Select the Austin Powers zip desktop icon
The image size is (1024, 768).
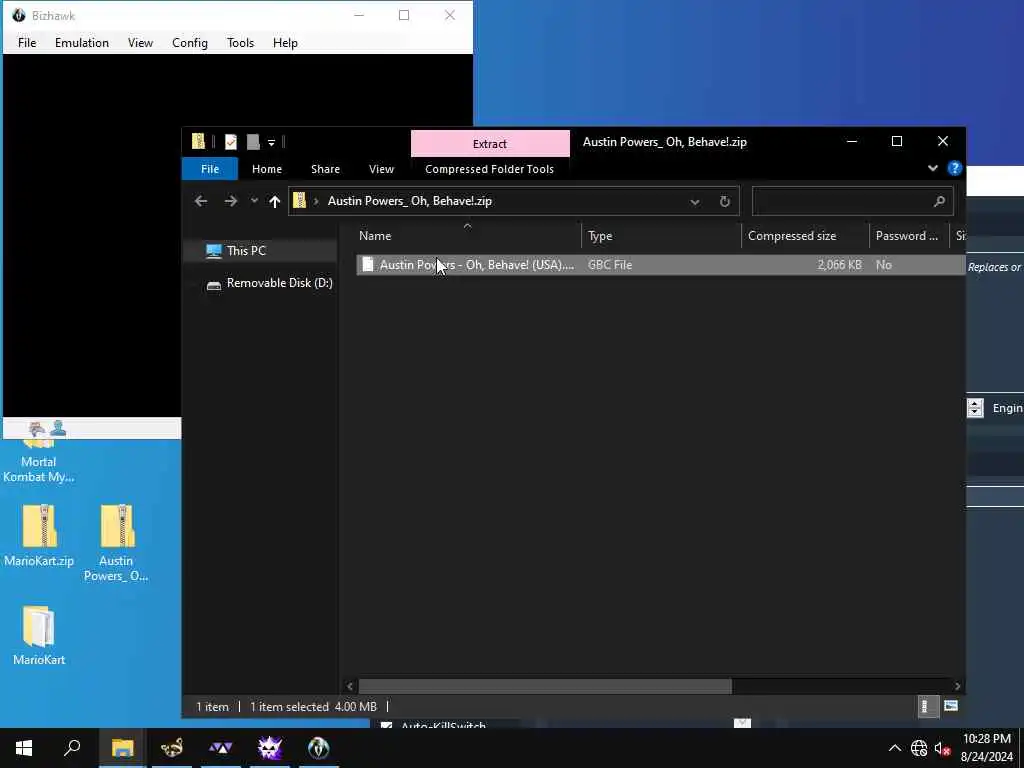116,542
